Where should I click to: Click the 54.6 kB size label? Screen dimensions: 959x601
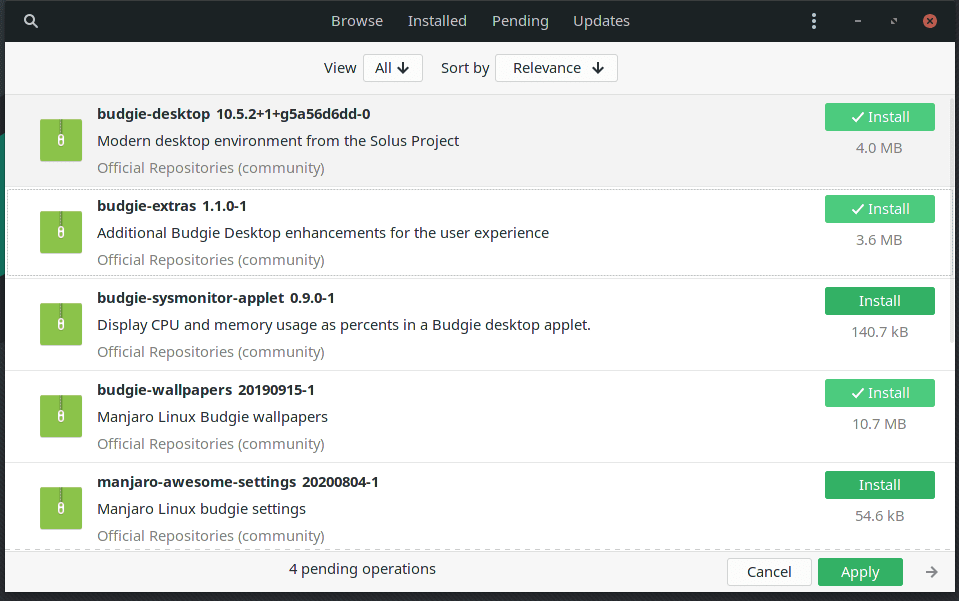879,516
